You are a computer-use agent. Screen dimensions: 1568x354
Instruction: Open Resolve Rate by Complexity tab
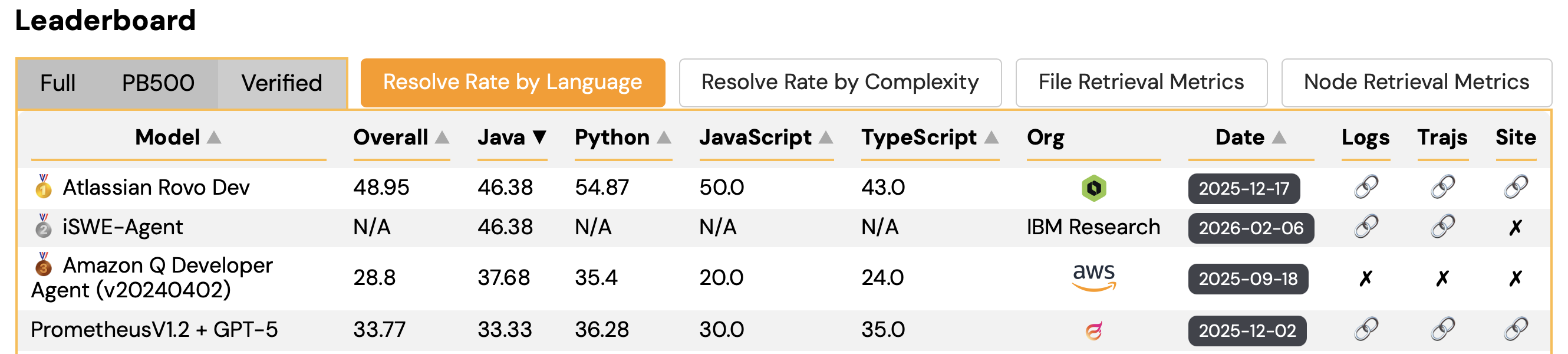(x=839, y=82)
